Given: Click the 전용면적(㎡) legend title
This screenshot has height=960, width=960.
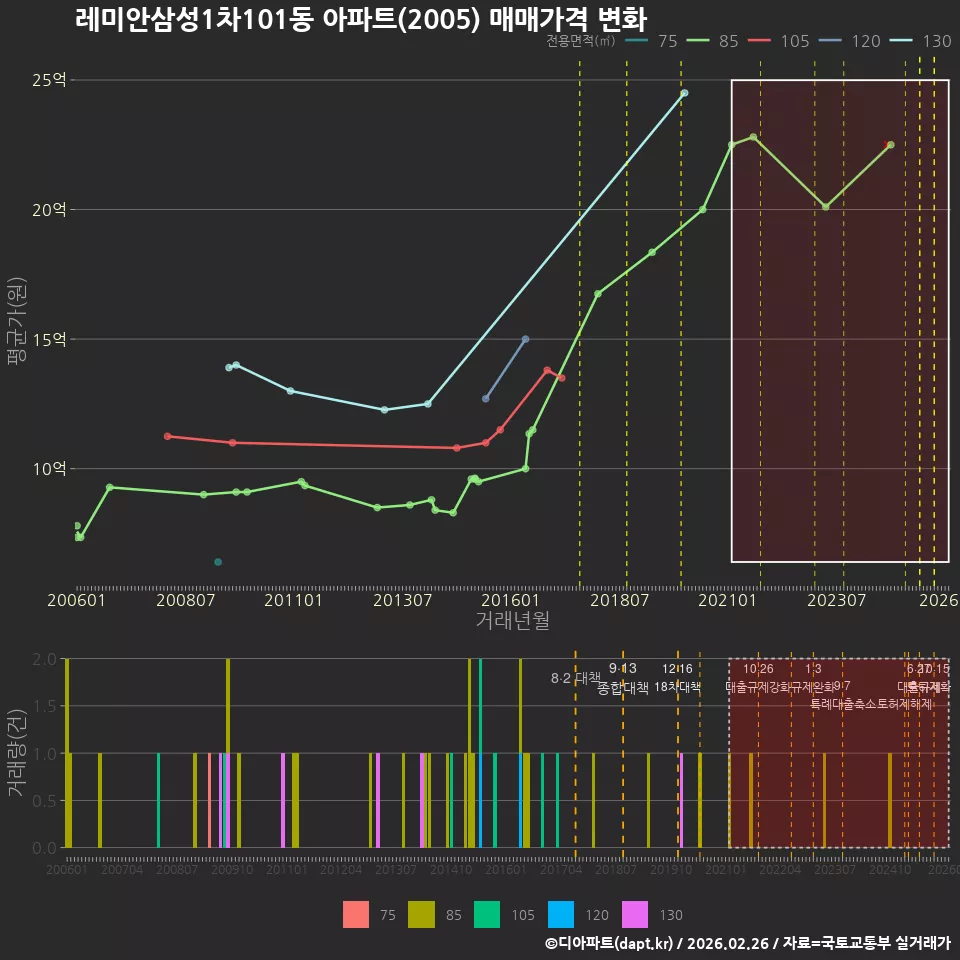Looking at the screenshot, I should pyautogui.click(x=580, y=41).
